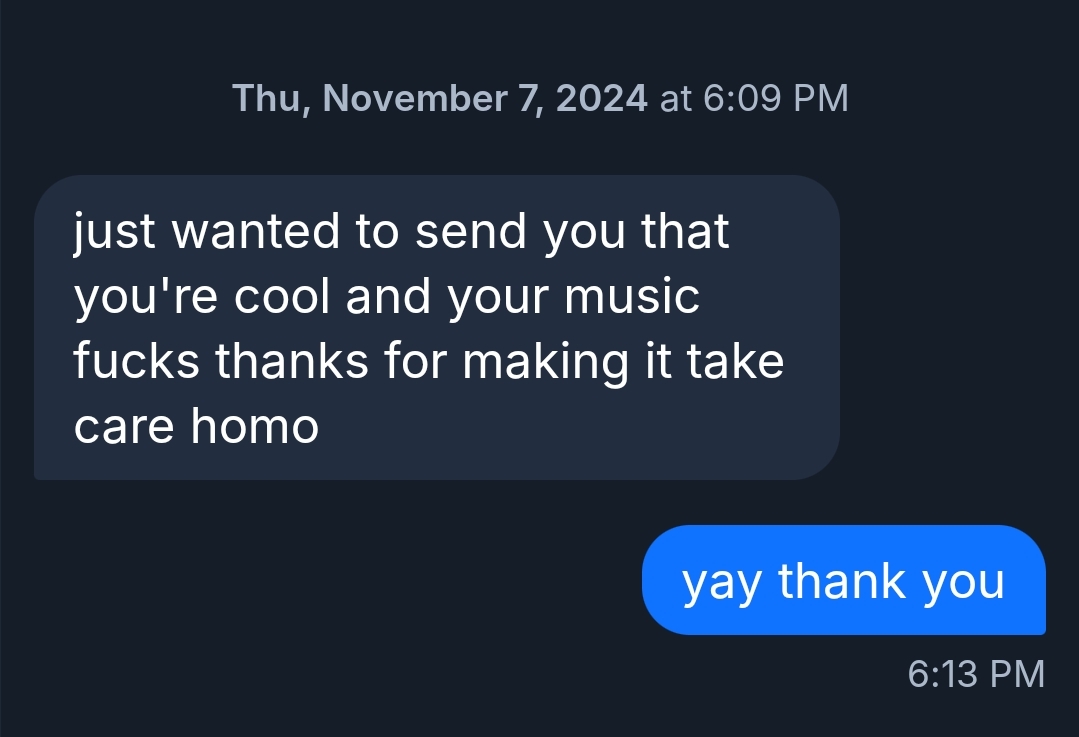The width and height of the screenshot is (1079, 737).
Task: Click the word "thanks" in received message
Action: (x=292, y=362)
